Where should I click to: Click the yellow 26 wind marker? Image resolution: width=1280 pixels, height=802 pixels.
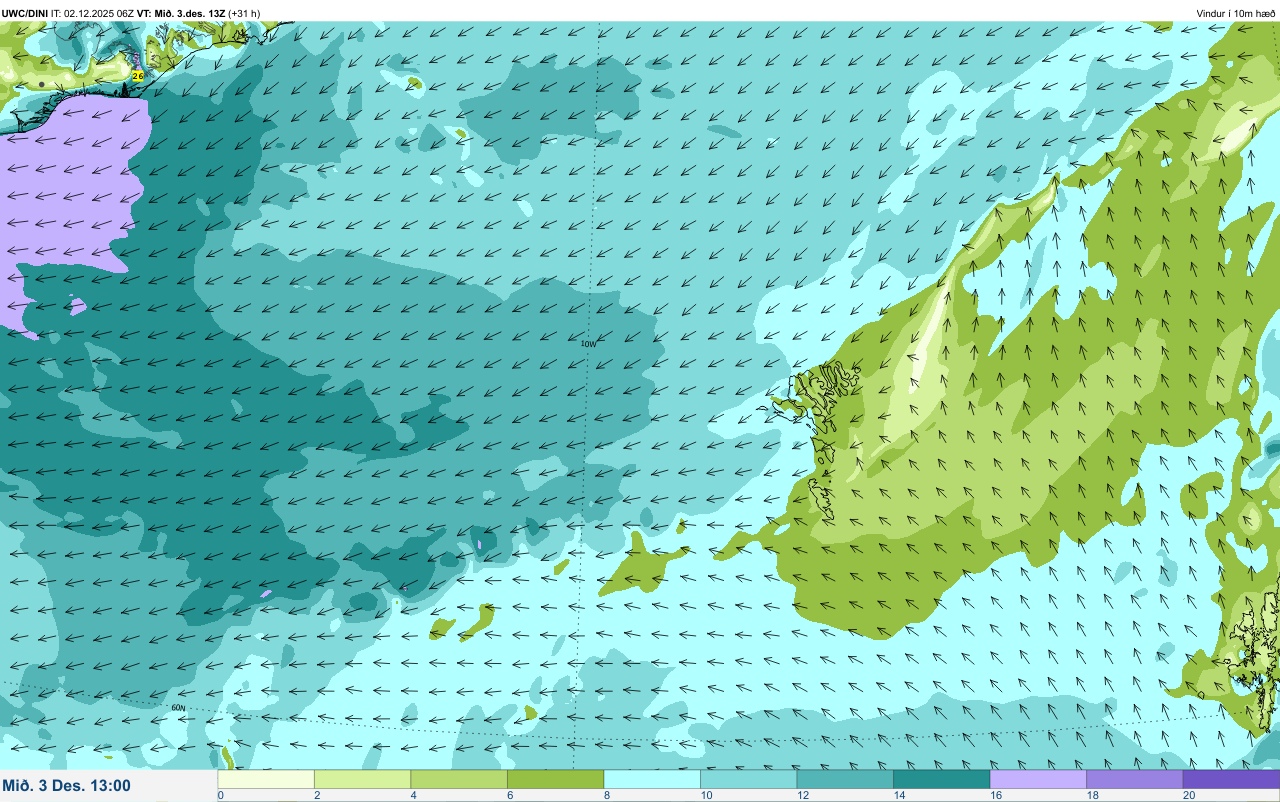[x=138, y=76]
